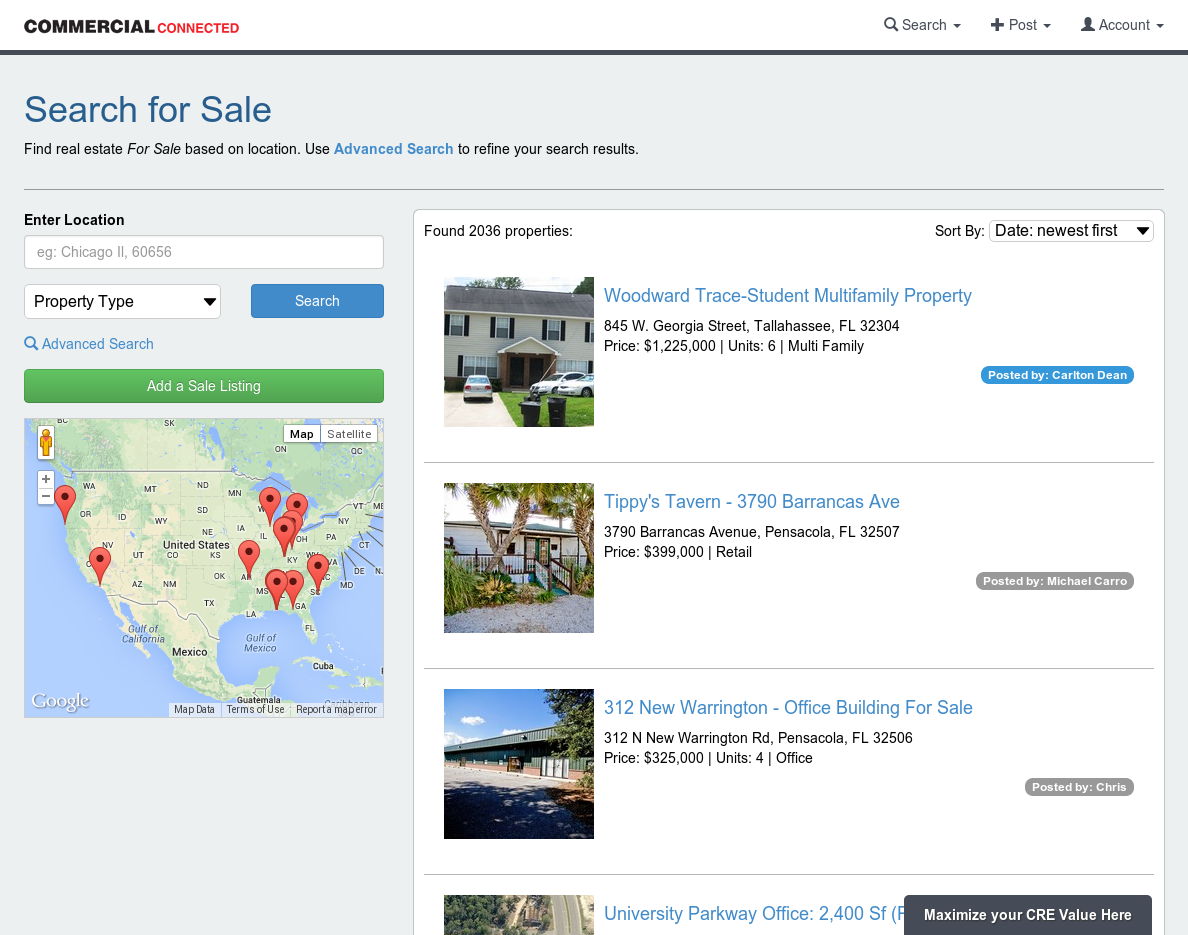Open 312 New Warrington Office Building listing
1188x935 pixels.
788,708
